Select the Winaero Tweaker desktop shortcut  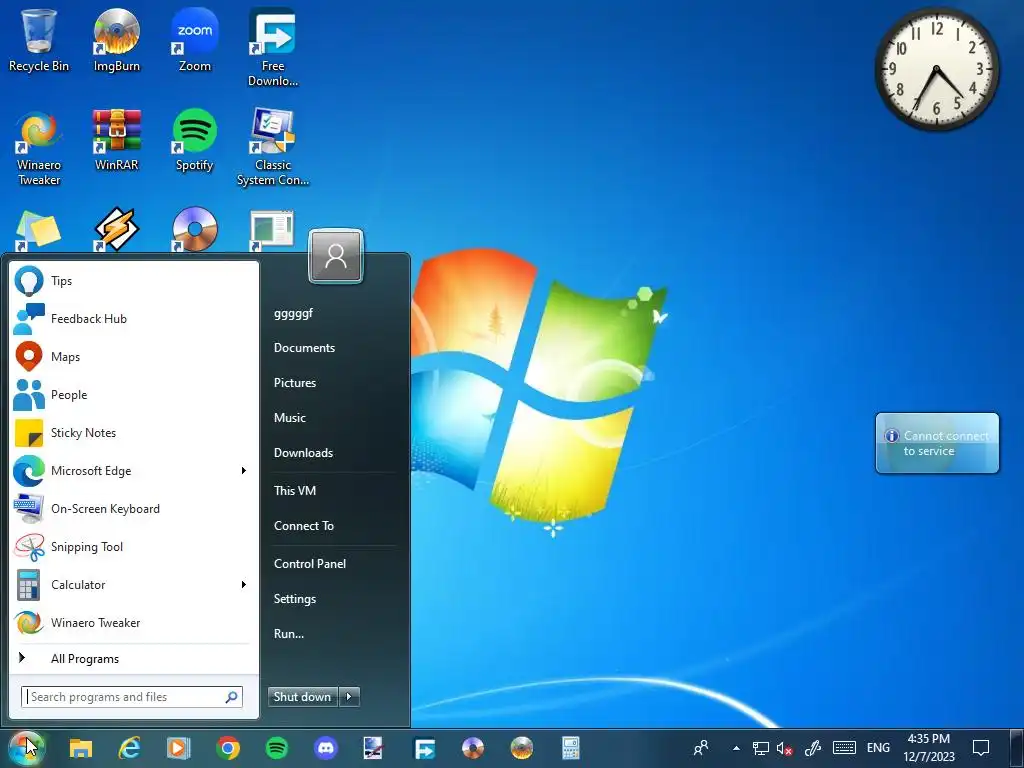(x=39, y=148)
